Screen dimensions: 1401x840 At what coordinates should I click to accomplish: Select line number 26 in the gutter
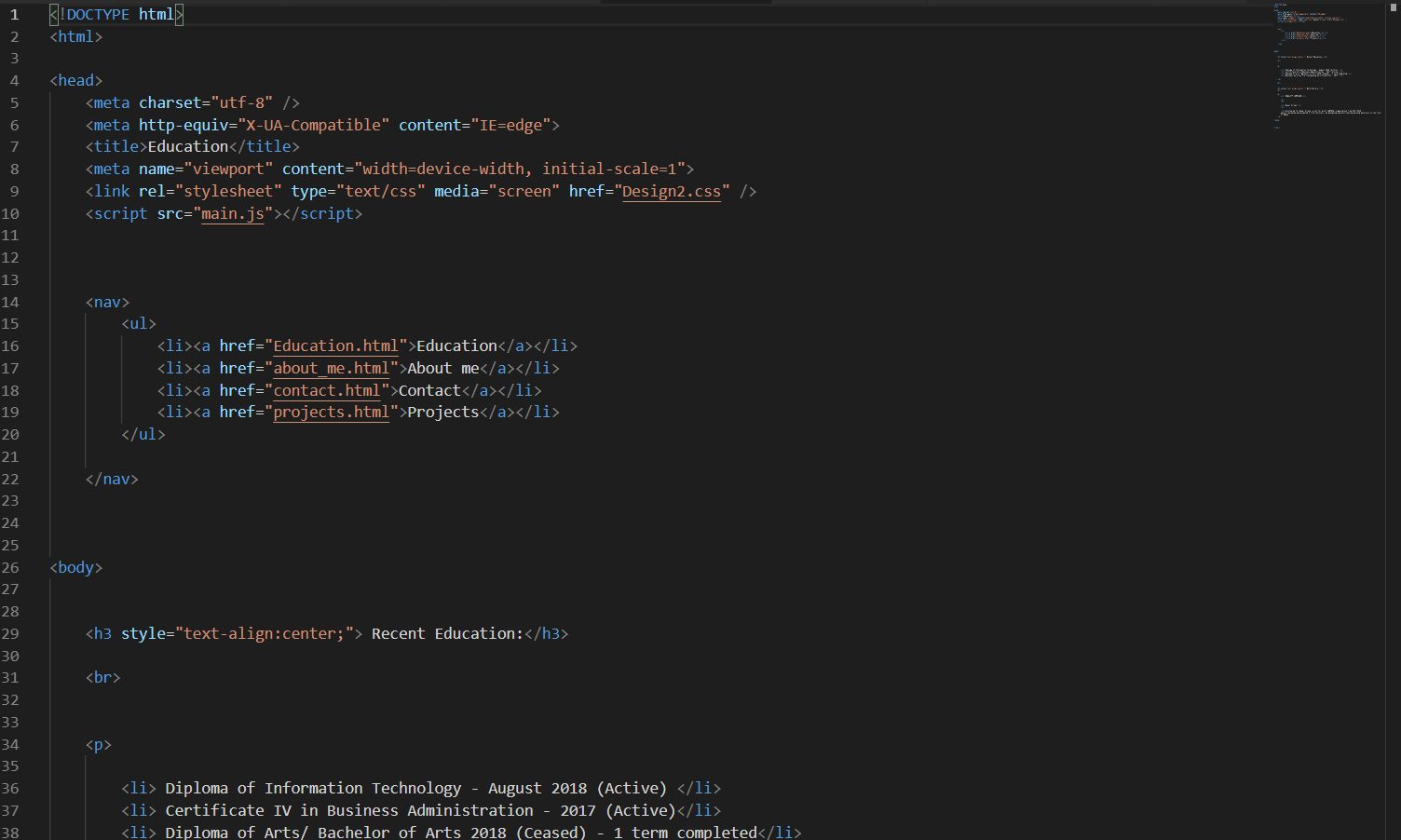[x=10, y=568]
